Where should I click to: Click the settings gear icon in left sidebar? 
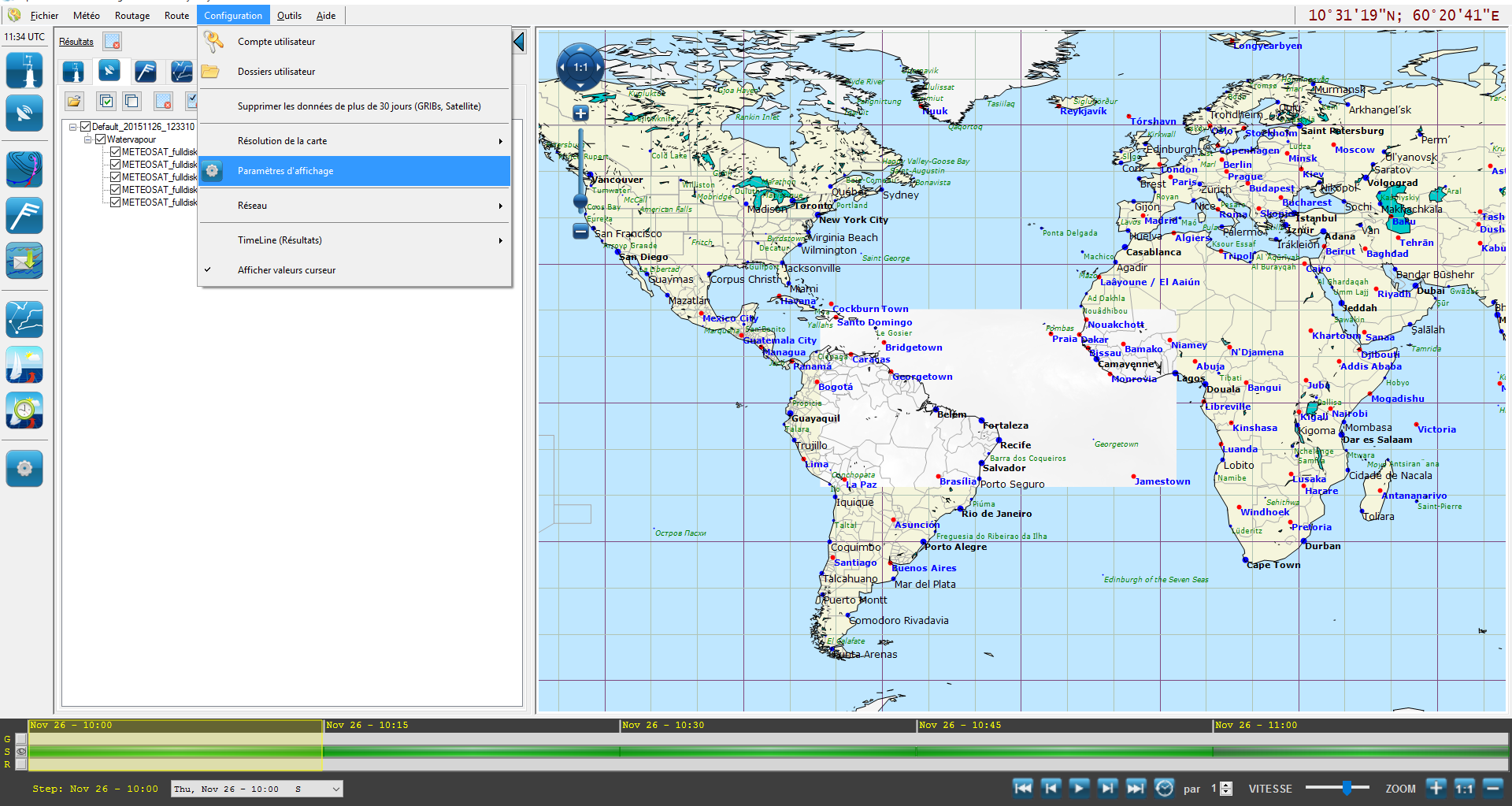24,469
